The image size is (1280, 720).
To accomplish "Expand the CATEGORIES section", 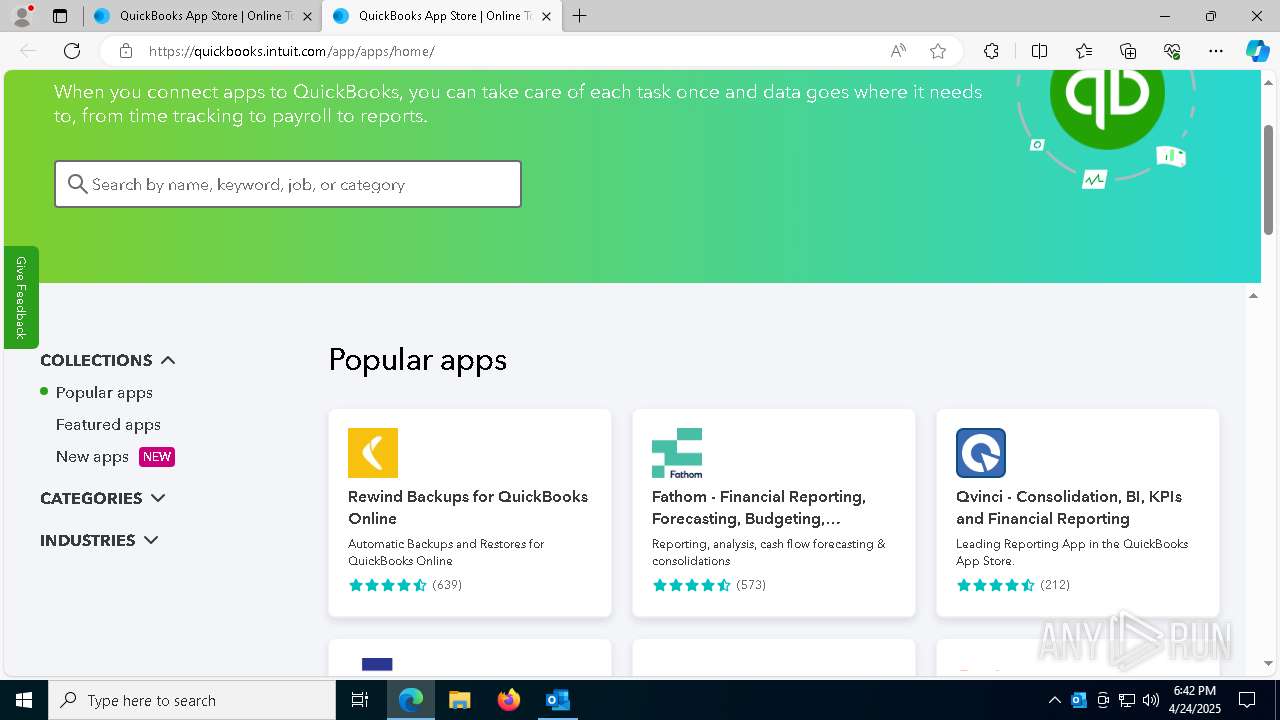I will point(102,498).
